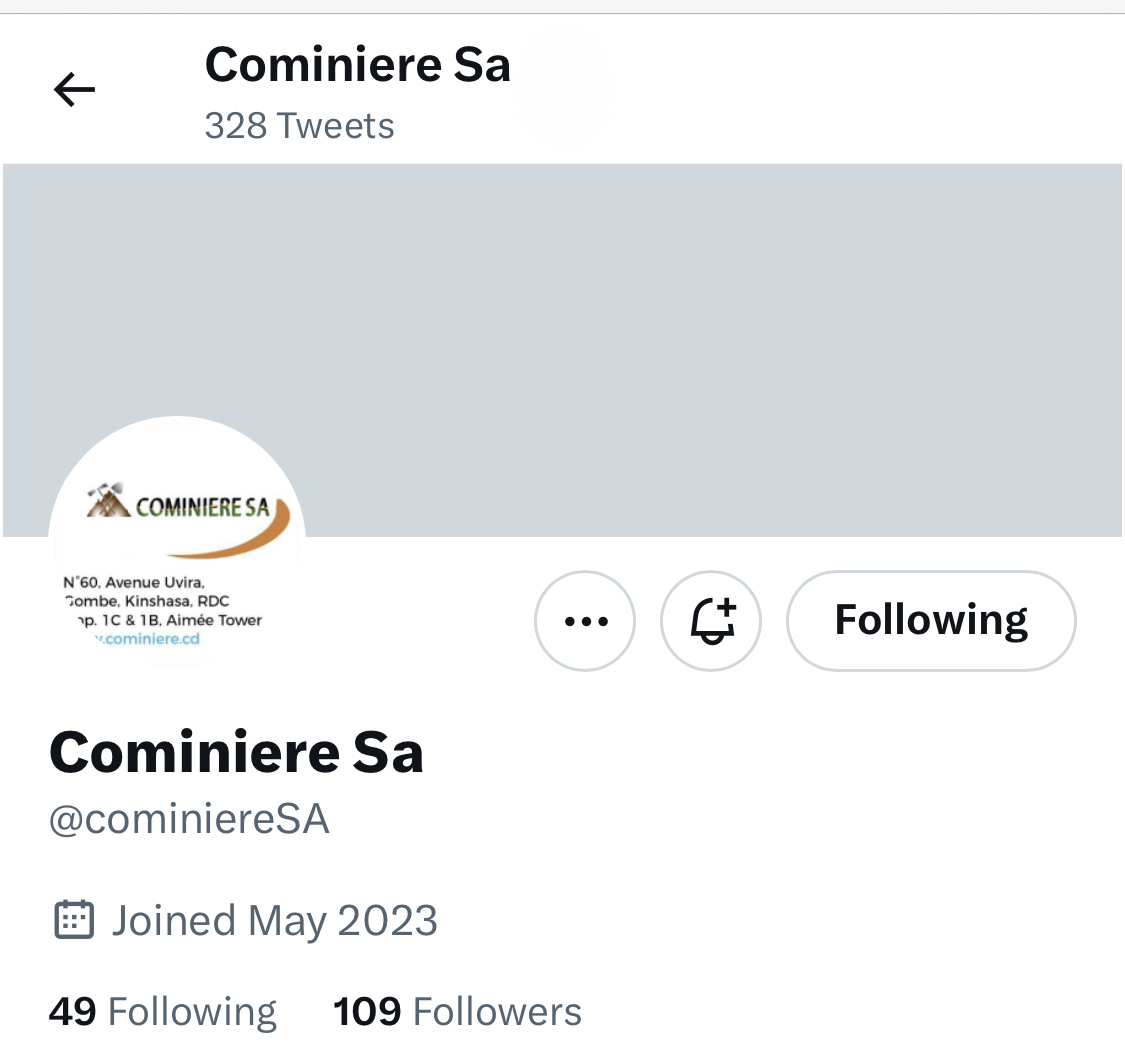
Task: Click the Avenue Uvira address line
Action: [134, 582]
